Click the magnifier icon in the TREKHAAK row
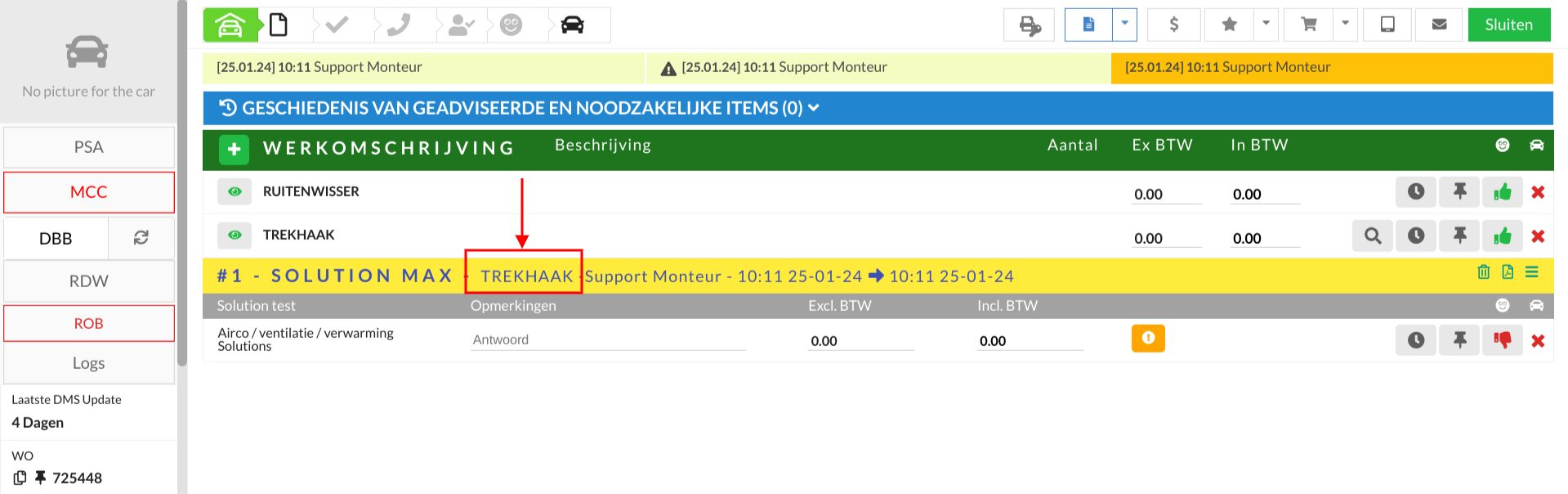The height and width of the screenshot is (494, 1568). tap(1373, 236)
